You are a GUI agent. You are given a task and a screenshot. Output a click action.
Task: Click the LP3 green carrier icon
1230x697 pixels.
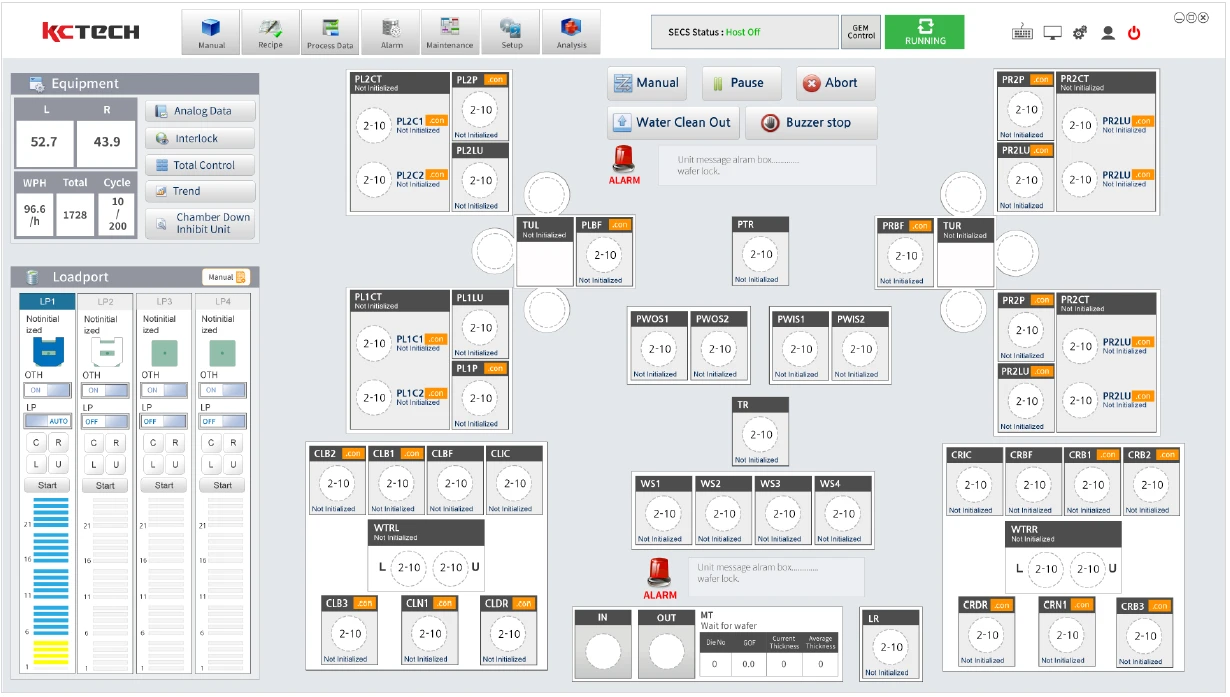tap(164, 352)
